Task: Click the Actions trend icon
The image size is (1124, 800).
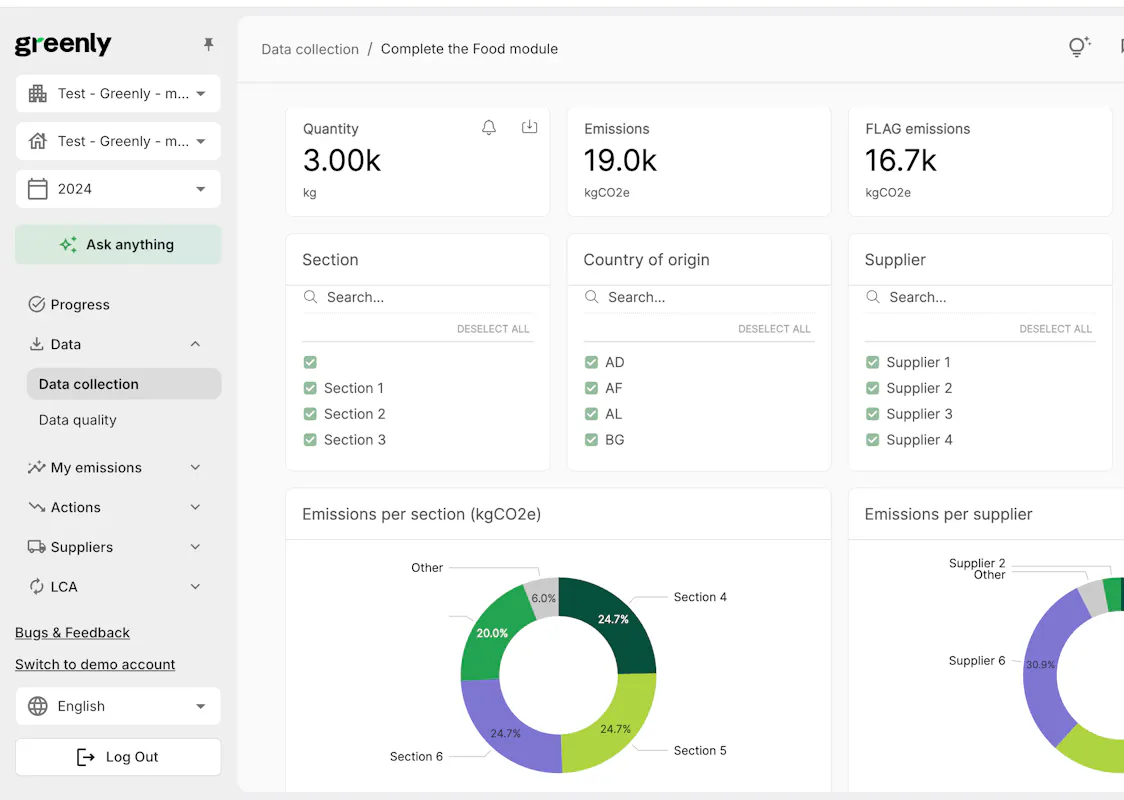Action: click(37, 507)
